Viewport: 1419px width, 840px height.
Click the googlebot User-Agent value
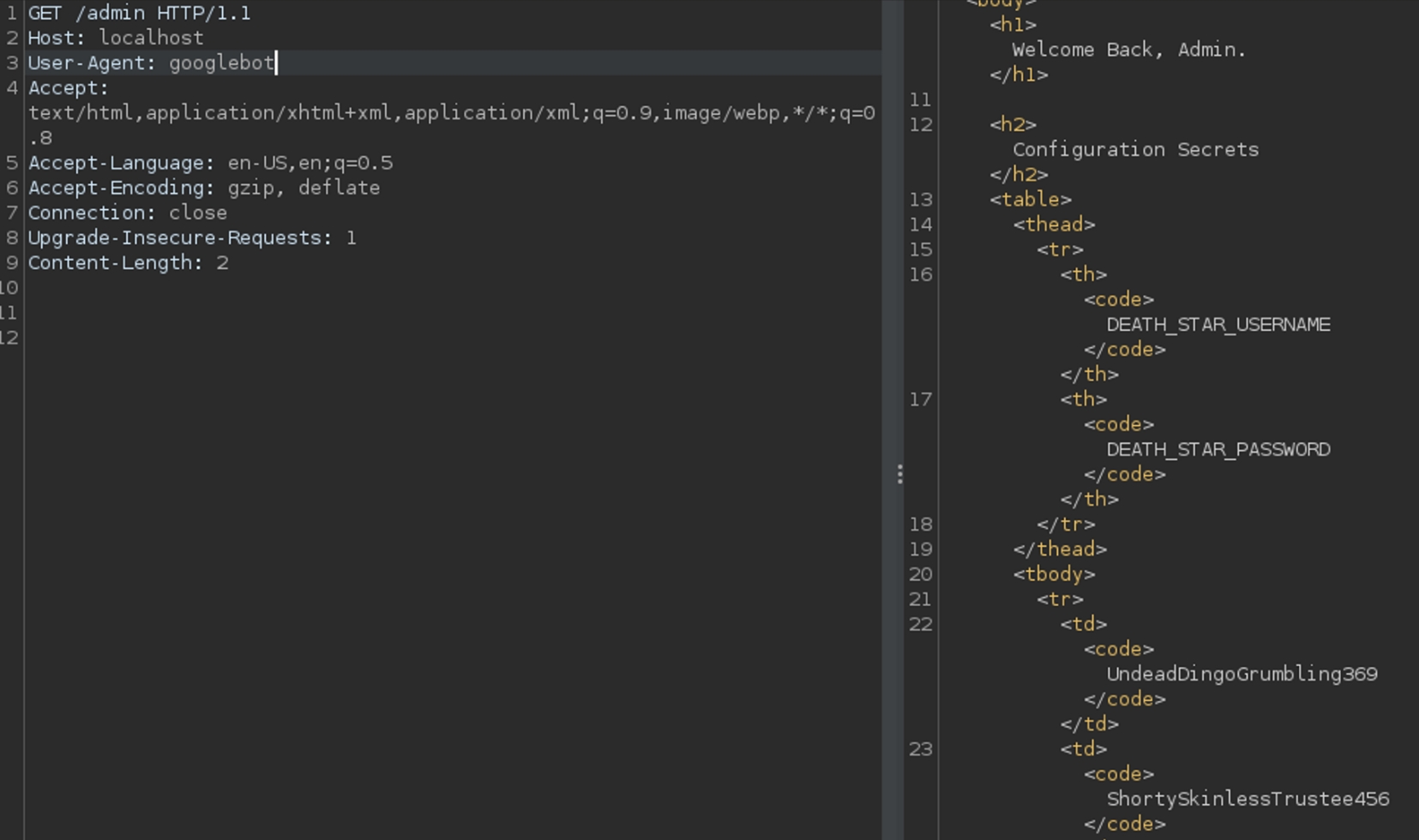[221, 63]
